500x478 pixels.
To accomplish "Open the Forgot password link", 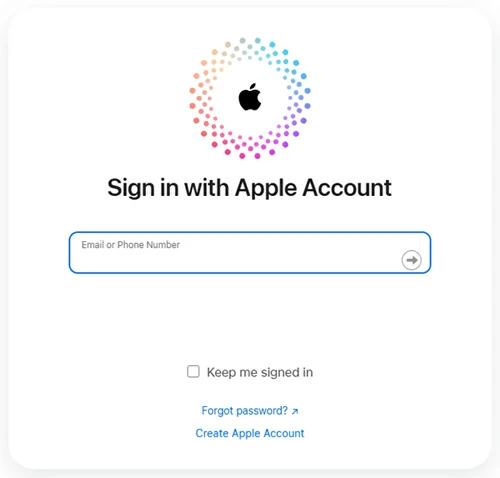I will click(244, 411).
